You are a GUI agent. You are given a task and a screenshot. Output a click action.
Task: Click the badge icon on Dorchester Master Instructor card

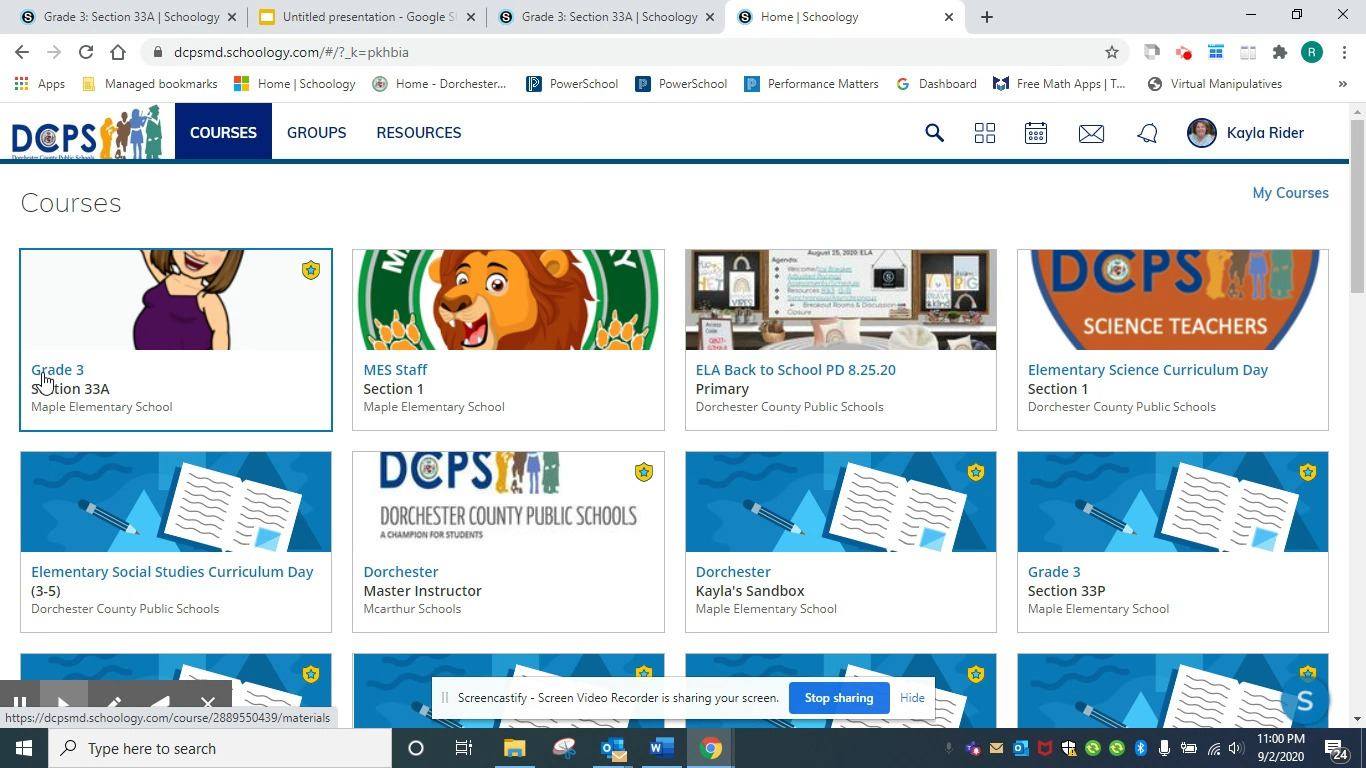click(644, 472)
